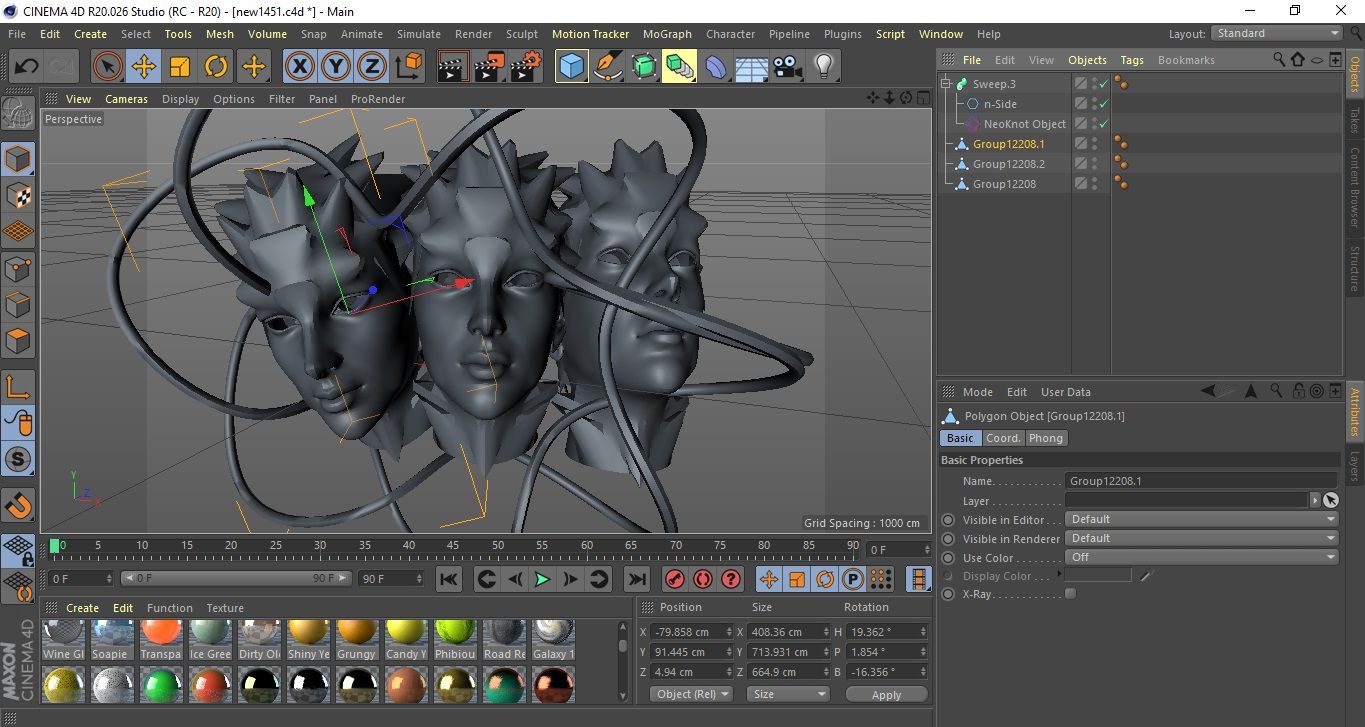Viewport: 1365px width, 727px height.
Task: Click the Camera object icon
Action: click(787, 67)
